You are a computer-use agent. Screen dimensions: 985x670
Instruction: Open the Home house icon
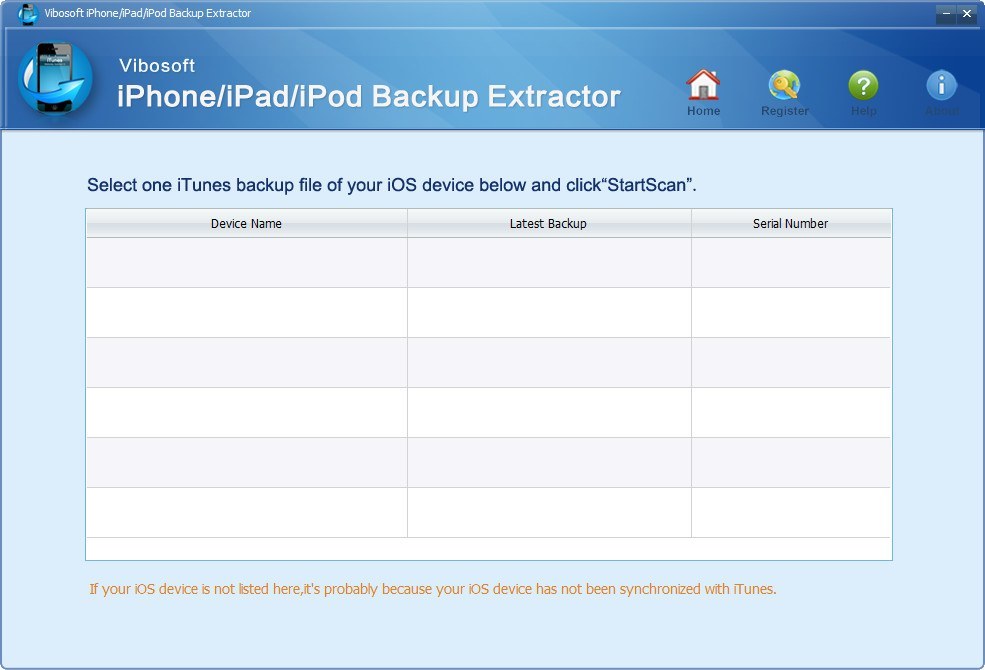[703, 85]
